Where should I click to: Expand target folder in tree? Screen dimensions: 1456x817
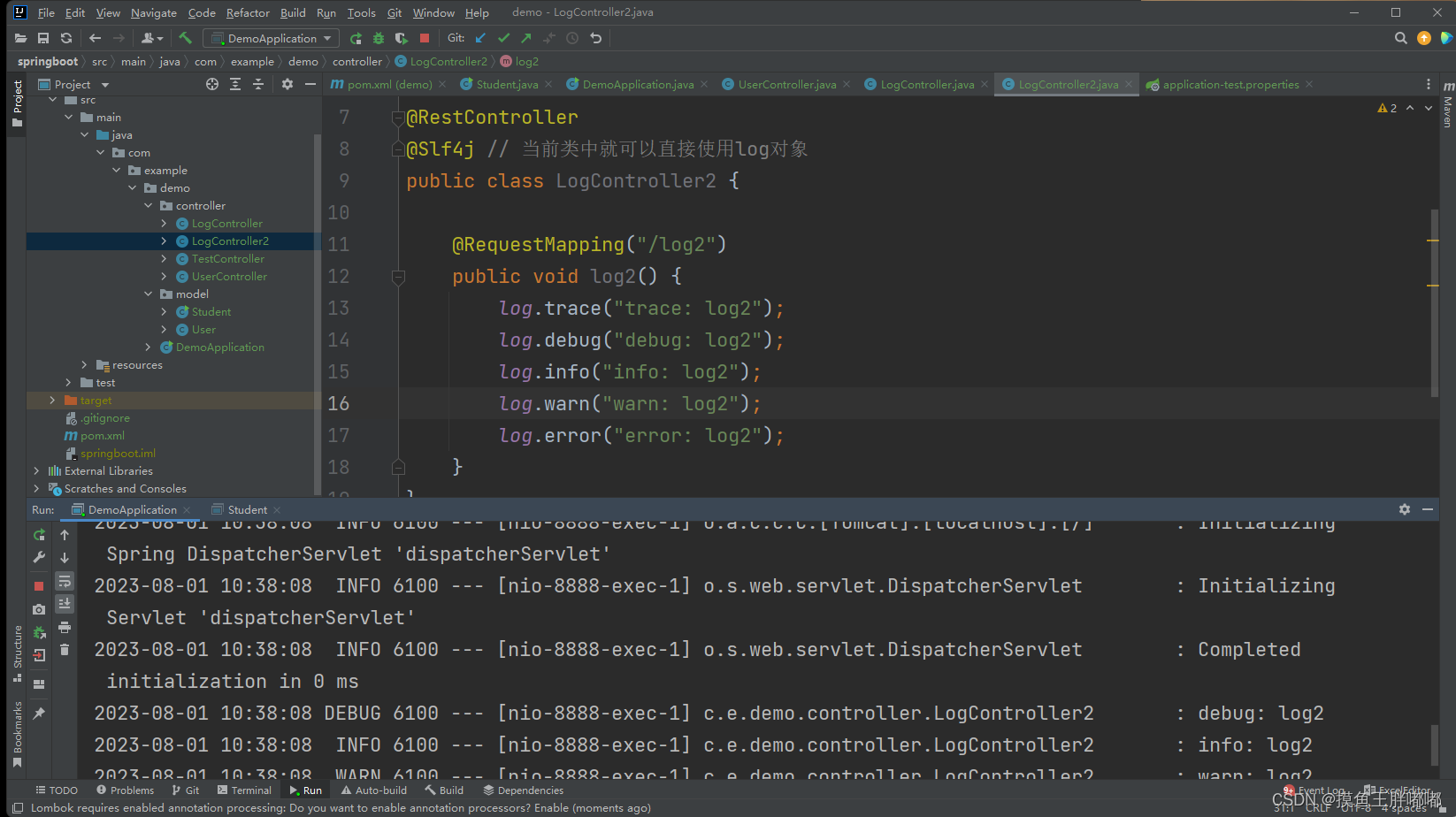(x=52, y=401)
